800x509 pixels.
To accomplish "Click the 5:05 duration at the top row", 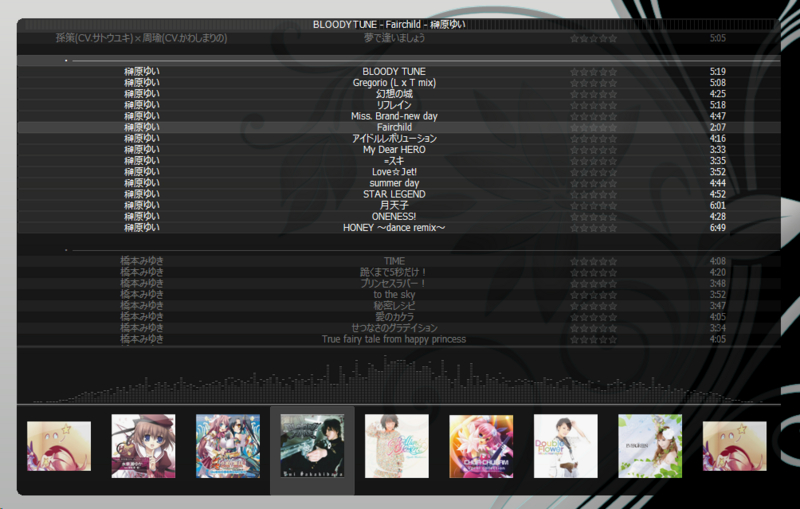I will (x=717, y=38).
